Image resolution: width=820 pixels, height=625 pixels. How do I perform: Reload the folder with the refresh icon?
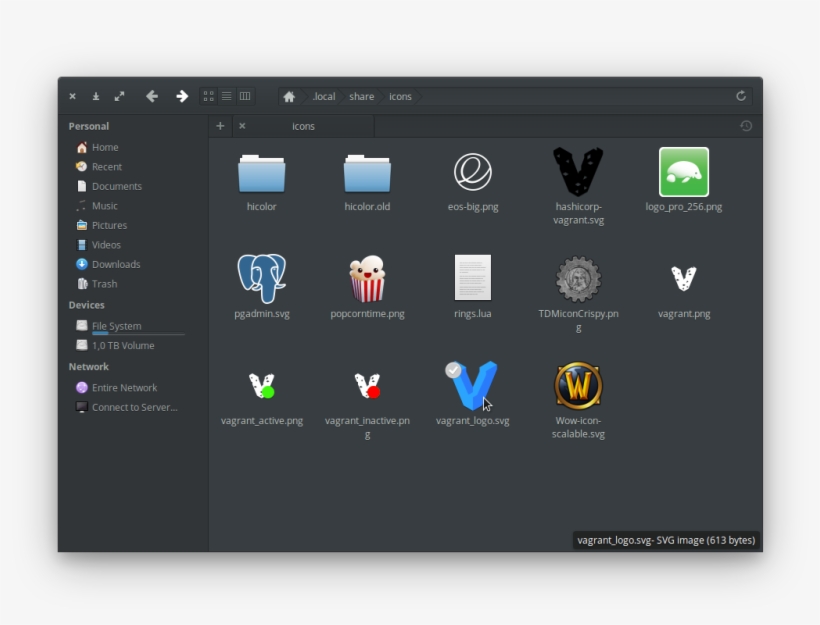coord(741,96)
